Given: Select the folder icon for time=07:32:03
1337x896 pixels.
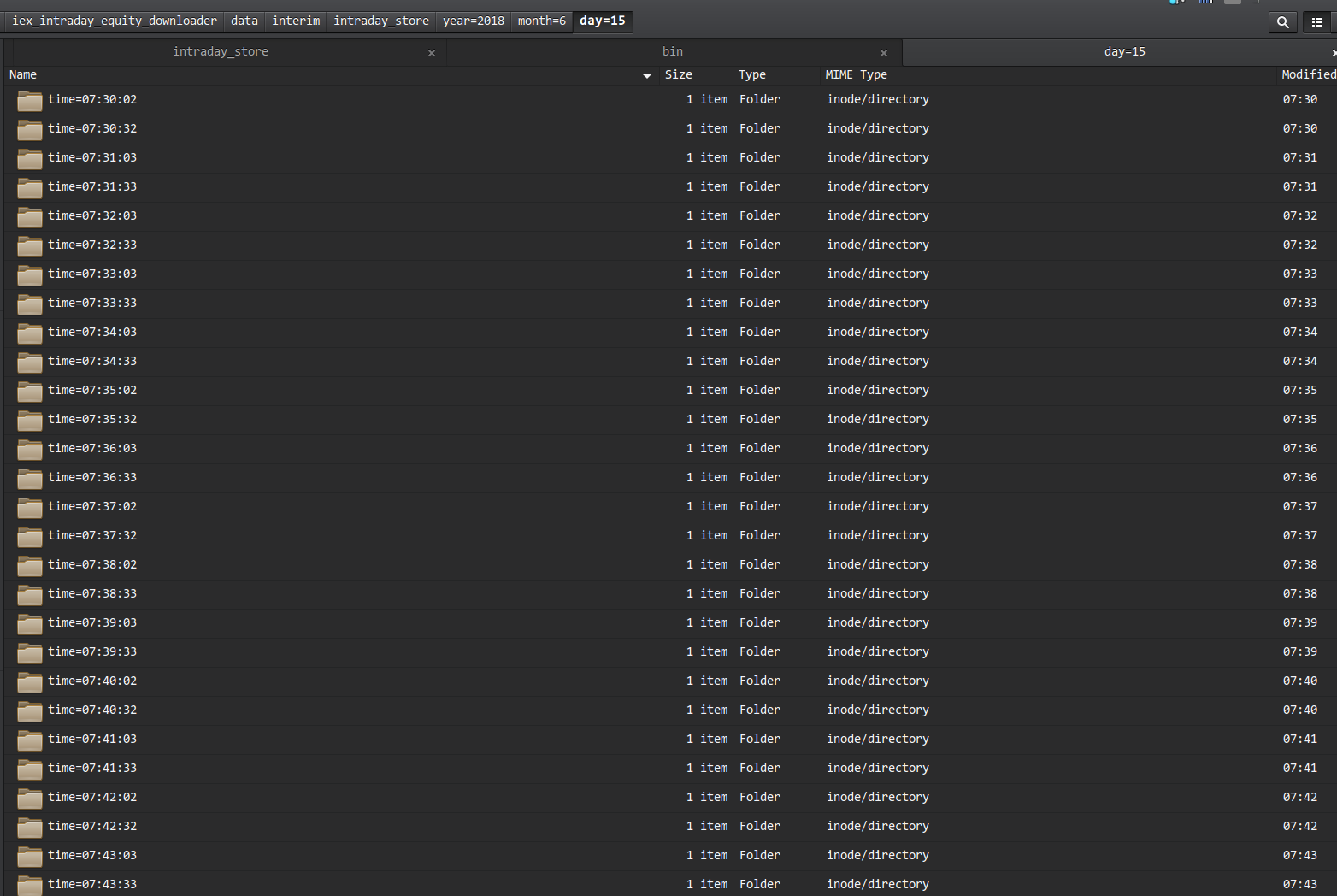Looking at the screenshot, I should [30, 217].
